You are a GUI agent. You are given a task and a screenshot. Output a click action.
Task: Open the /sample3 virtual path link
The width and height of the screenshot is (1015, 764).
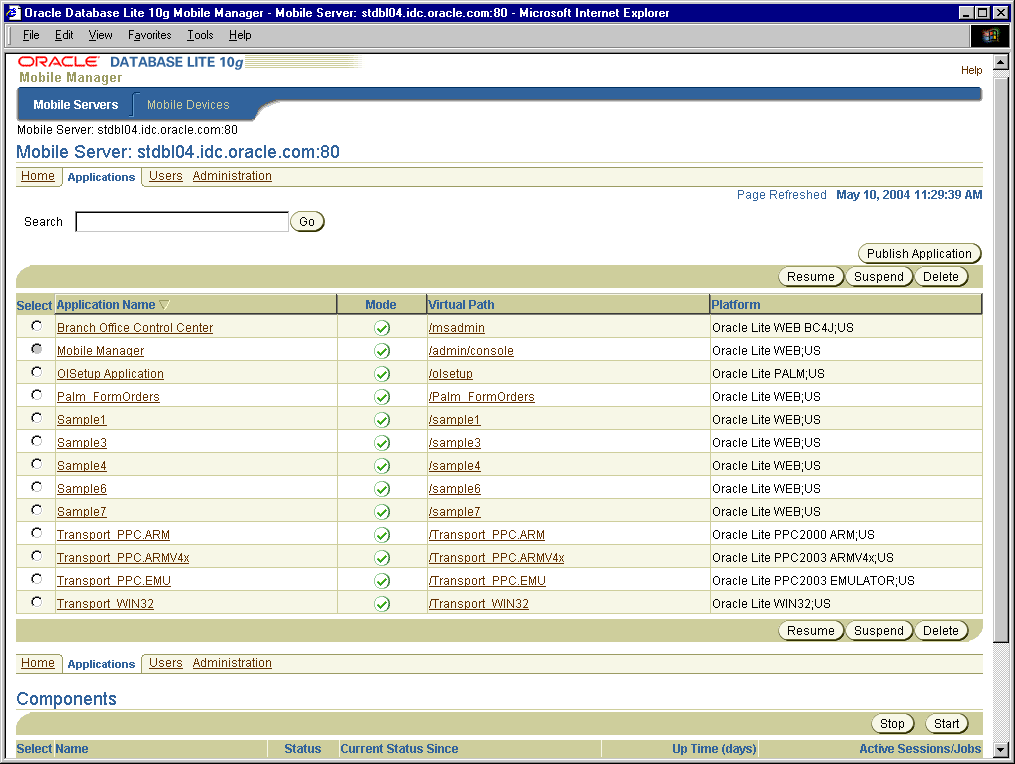point(454,443)
